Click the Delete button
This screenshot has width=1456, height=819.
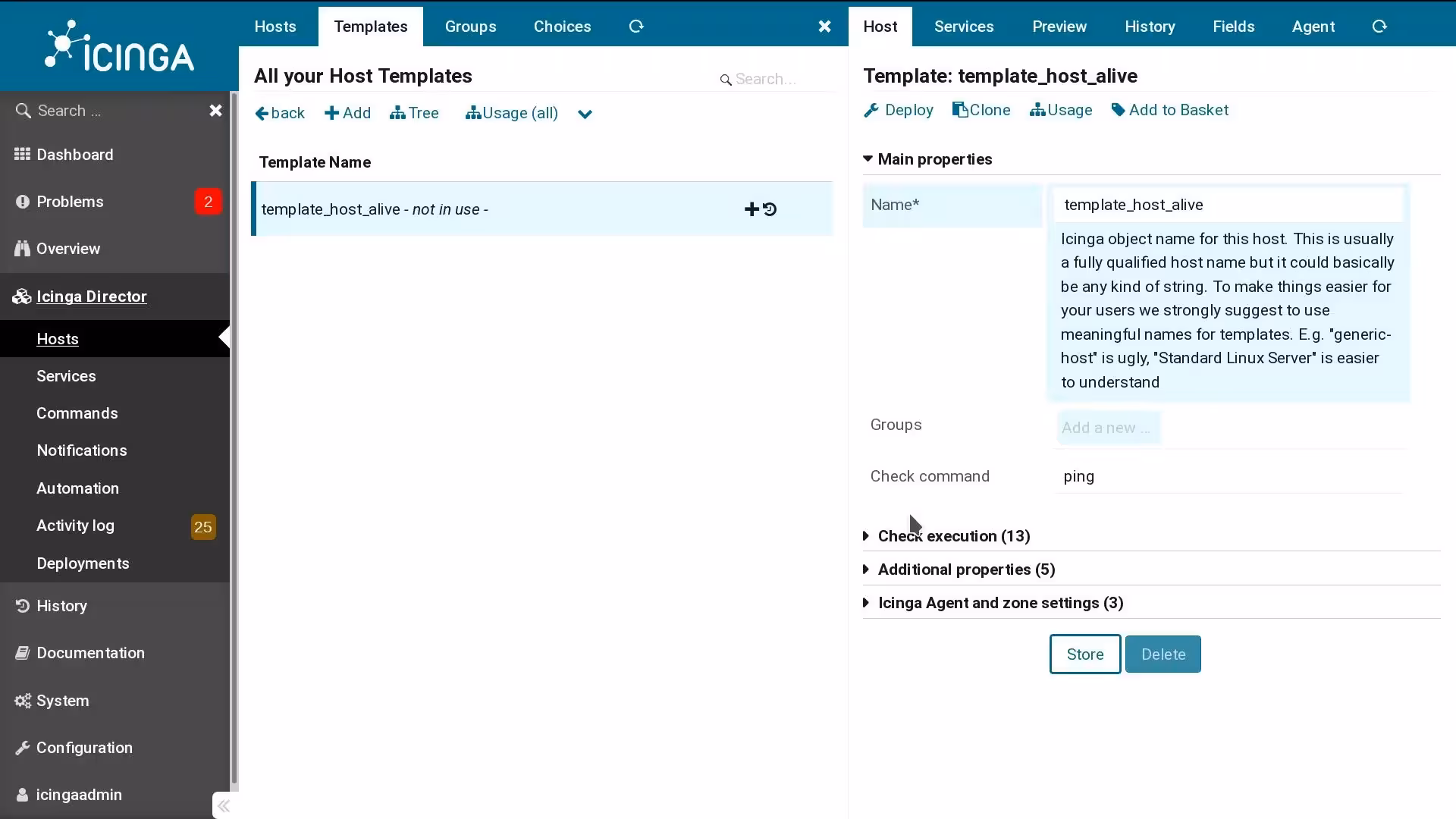(x=1163, y=654)
